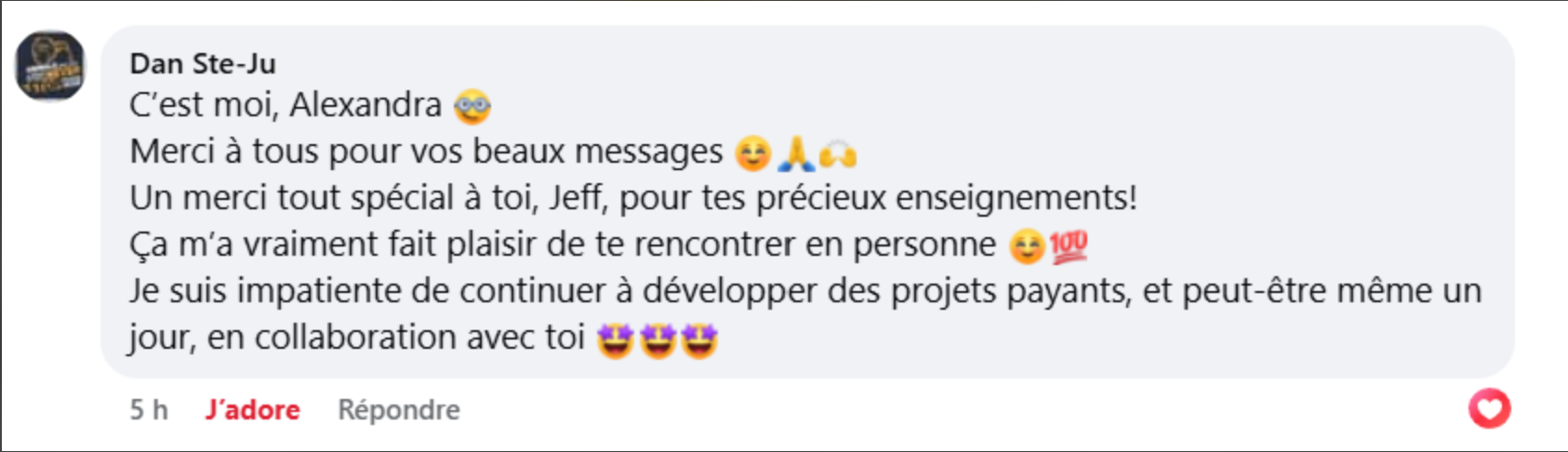Click the first star-struck emoji
The height and width of the screenshot is (452, 1568).
click(x=615, y=340)
